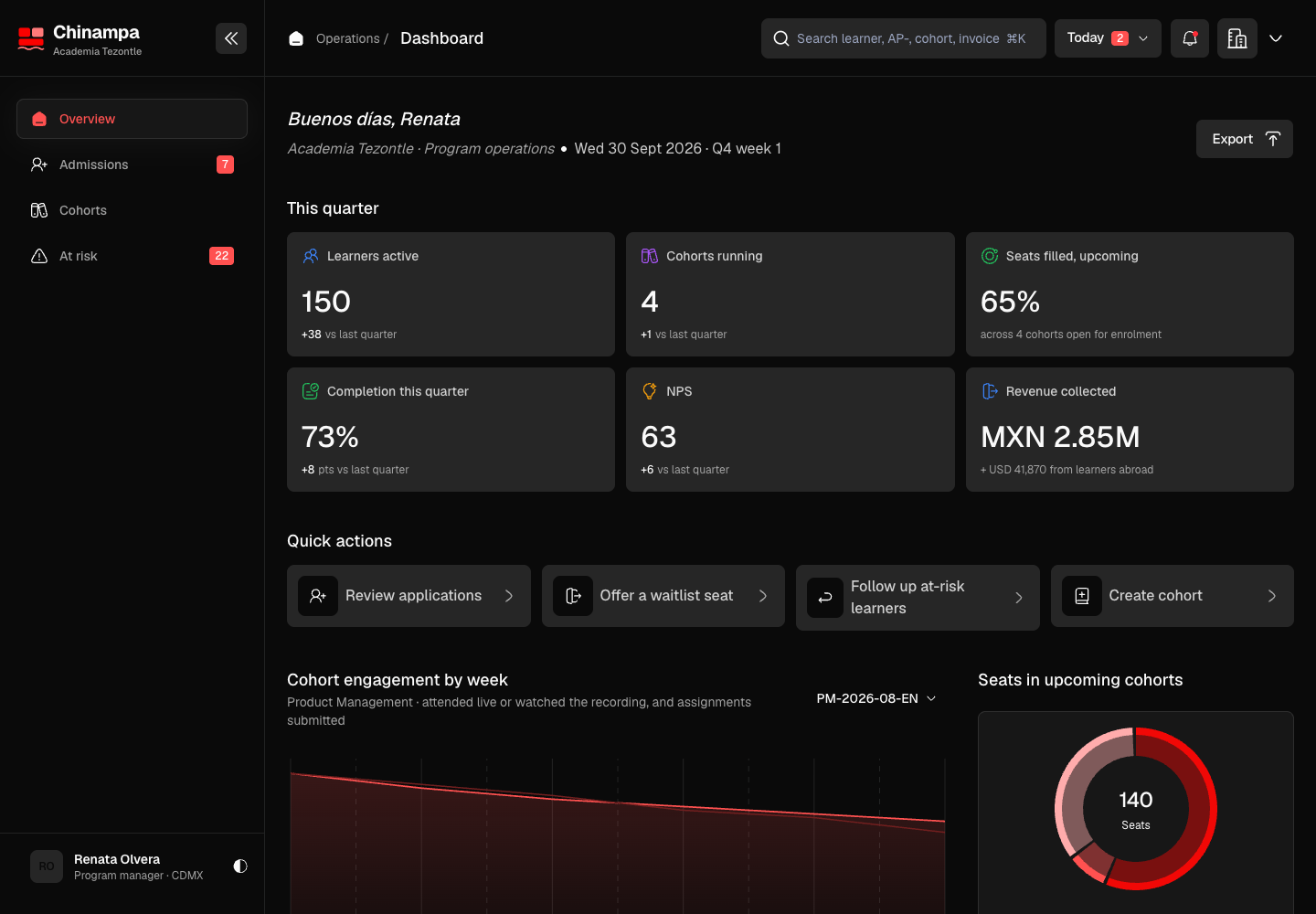This screenshot has width=1316, height=914.
Task: Click the Admissions person-plus icon
Action: point(39,165)
